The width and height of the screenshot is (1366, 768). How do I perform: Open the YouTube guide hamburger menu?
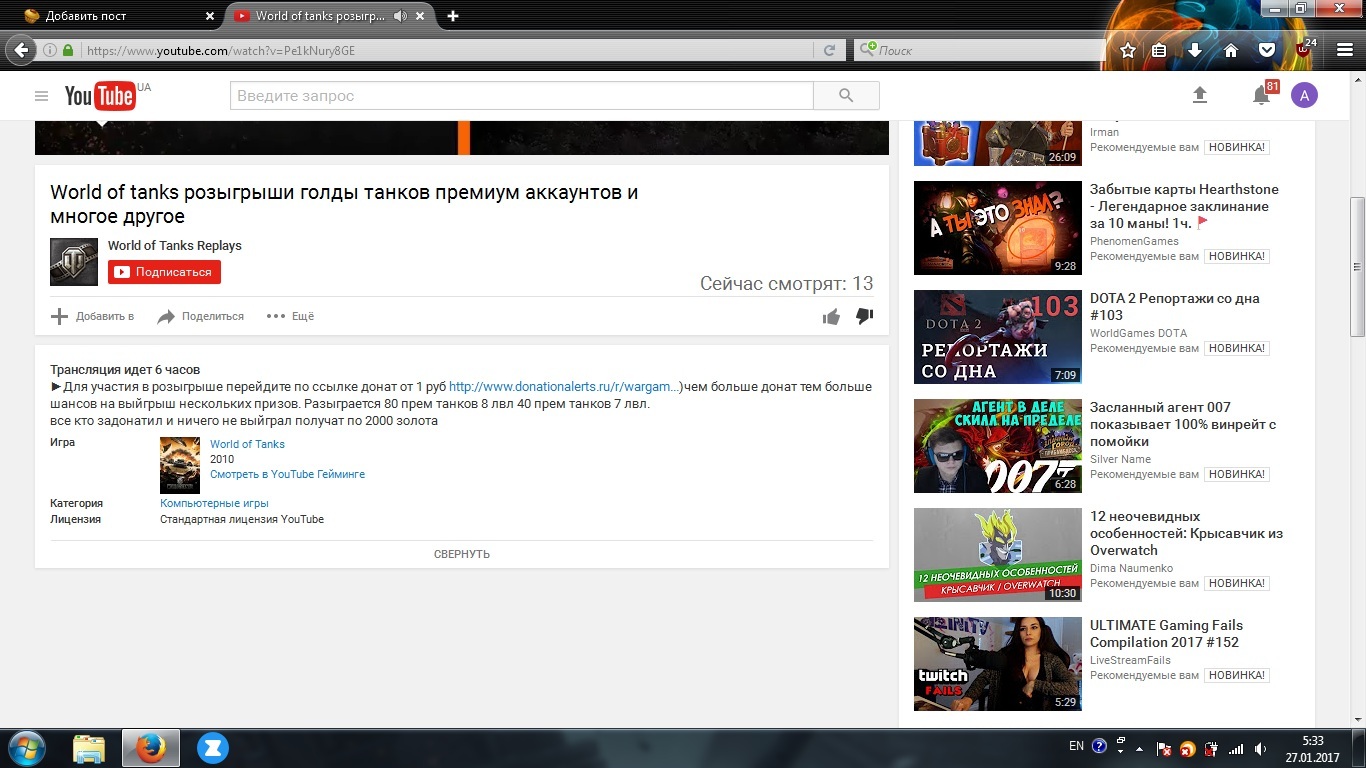[41, 96]
